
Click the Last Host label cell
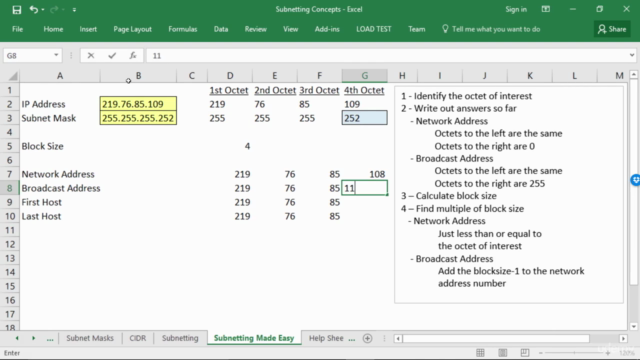60,216
